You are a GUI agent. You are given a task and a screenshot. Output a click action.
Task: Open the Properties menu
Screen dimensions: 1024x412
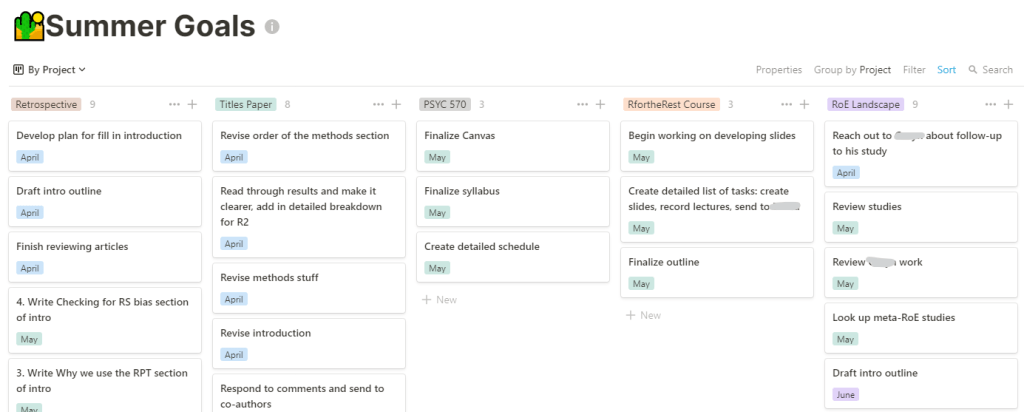[778, 70]
